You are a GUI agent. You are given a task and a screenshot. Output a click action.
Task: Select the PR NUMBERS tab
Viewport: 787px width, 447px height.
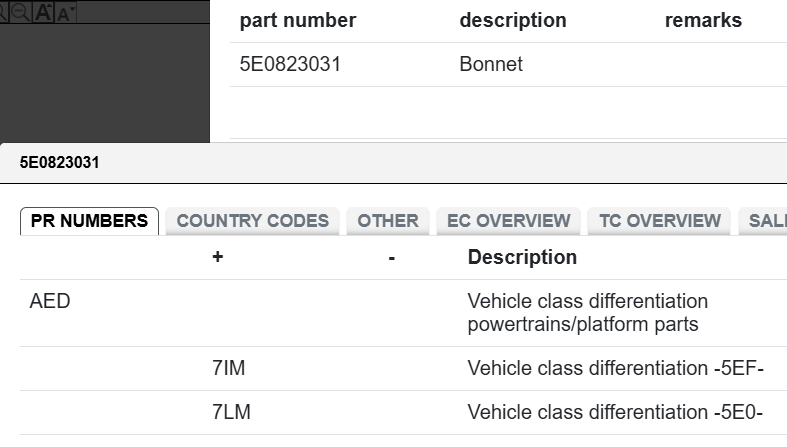tap(89, 221)
